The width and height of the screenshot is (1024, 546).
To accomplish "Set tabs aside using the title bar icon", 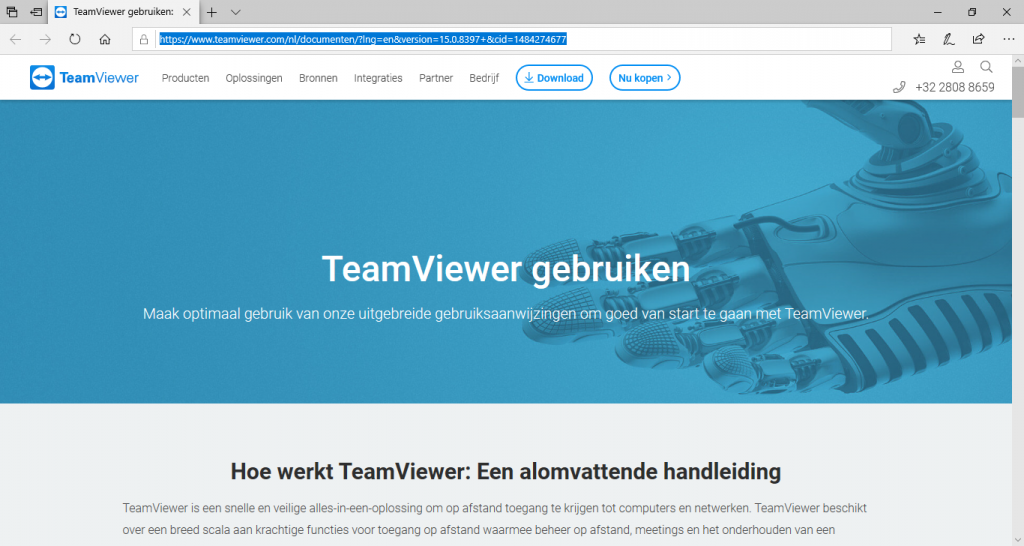I will point(36,12).
